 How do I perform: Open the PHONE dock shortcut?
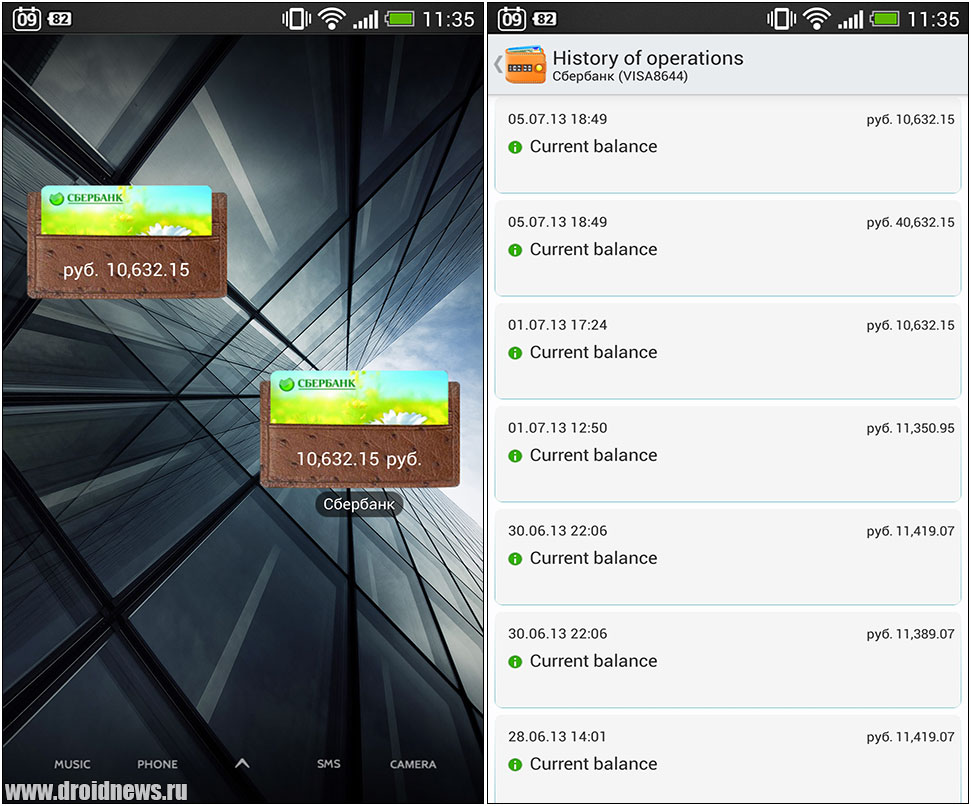[157, 765]
